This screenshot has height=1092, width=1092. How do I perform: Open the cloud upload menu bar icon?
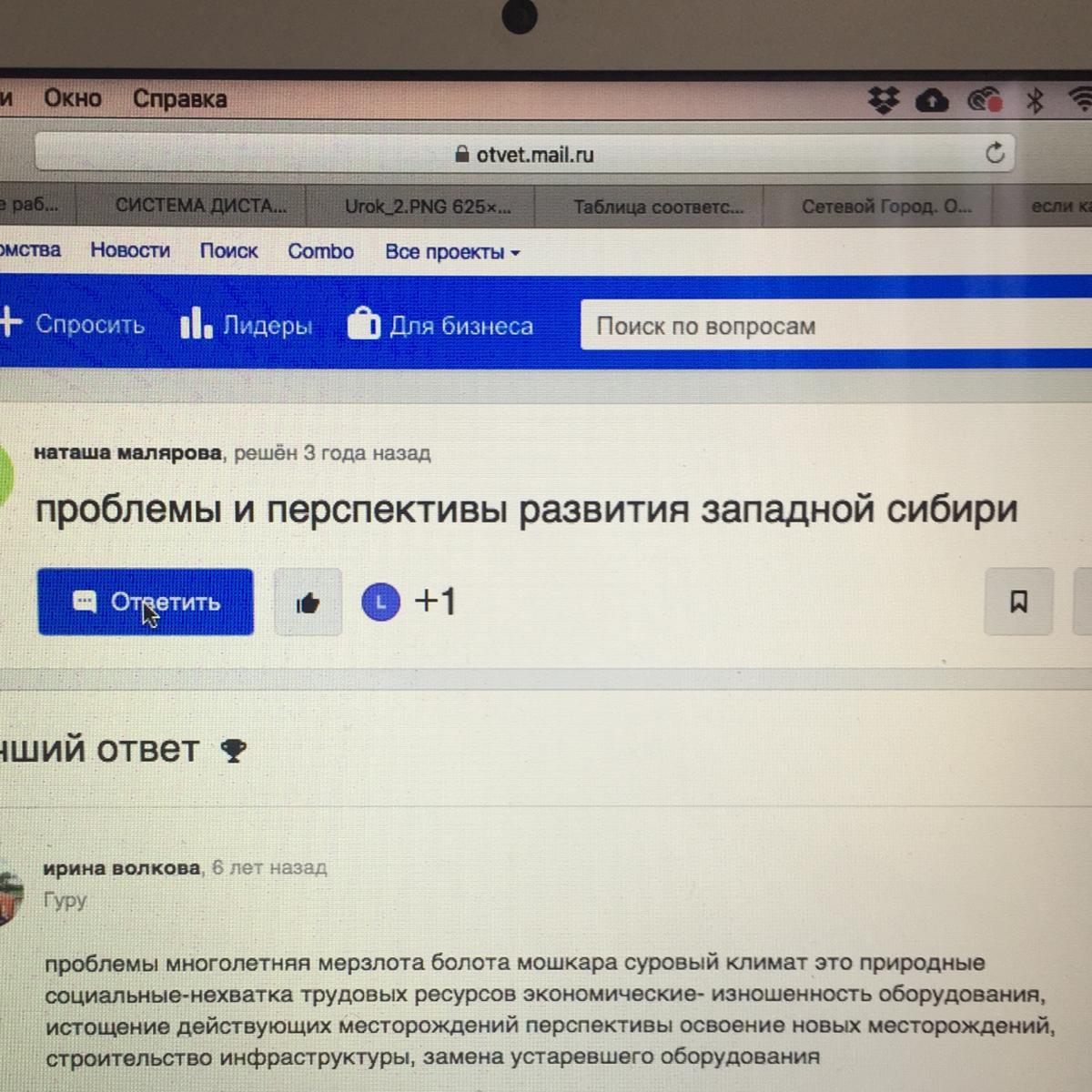click(932, 100)
